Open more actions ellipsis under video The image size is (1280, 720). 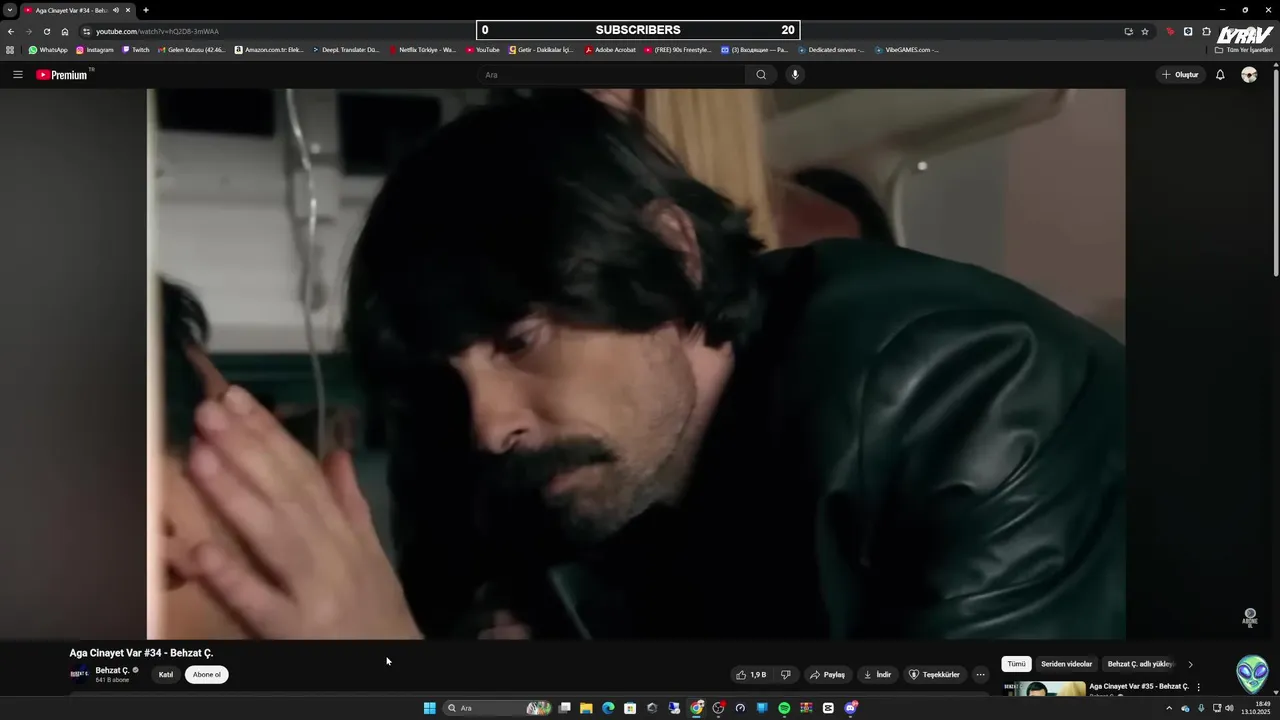[980, 675]
